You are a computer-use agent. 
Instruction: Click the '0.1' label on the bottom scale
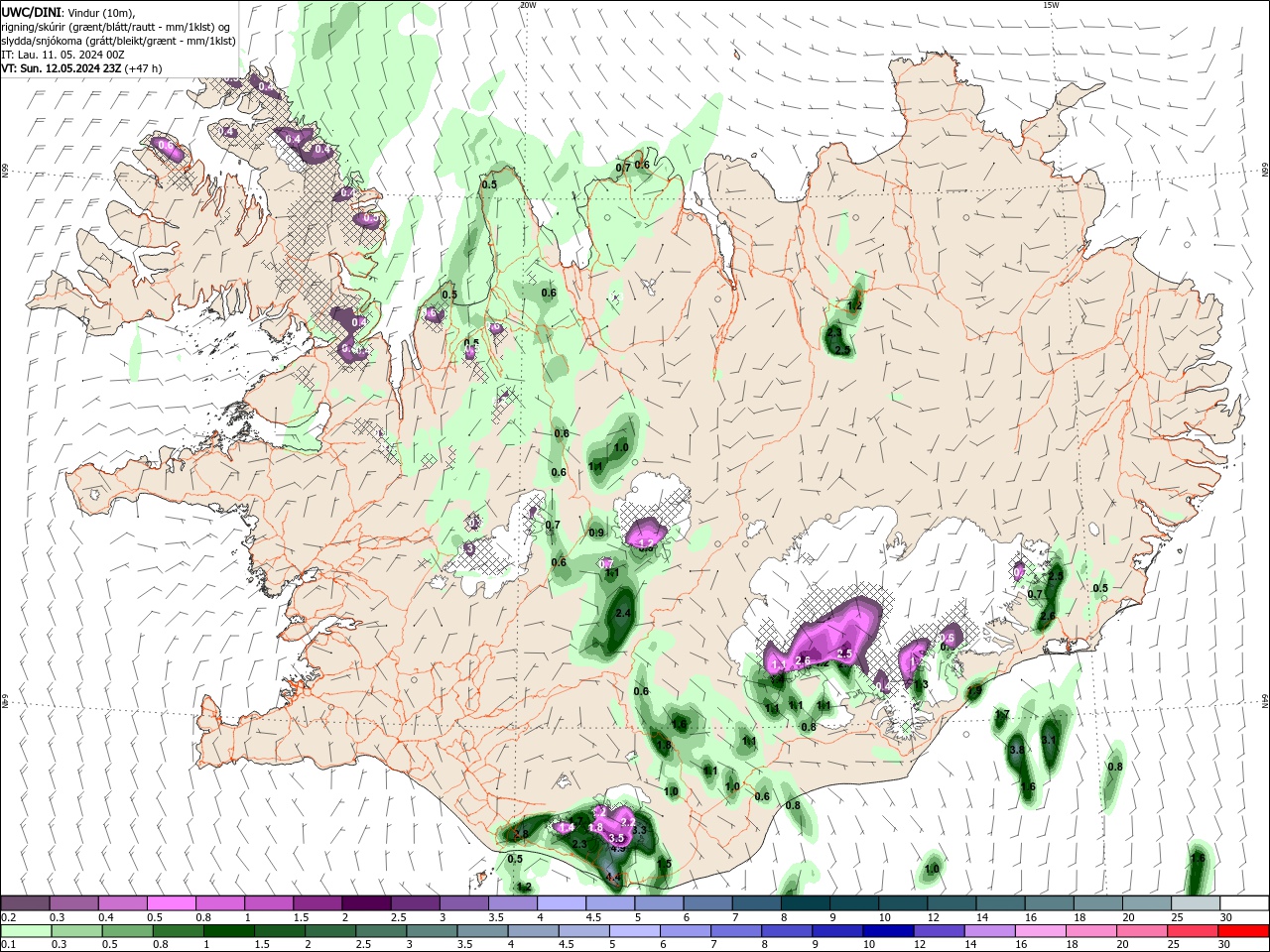coord(8,945)
